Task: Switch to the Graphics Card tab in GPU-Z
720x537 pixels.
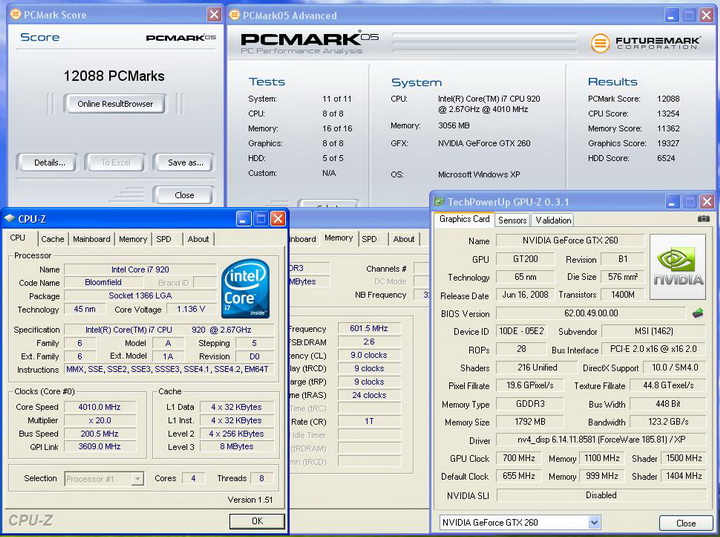Action: tap(464, 219)
